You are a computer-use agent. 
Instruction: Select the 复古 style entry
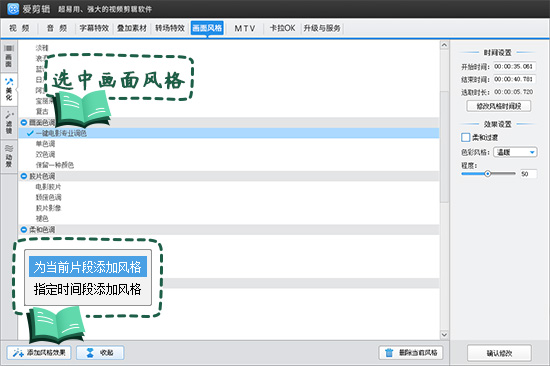click(x=42, y=112)
